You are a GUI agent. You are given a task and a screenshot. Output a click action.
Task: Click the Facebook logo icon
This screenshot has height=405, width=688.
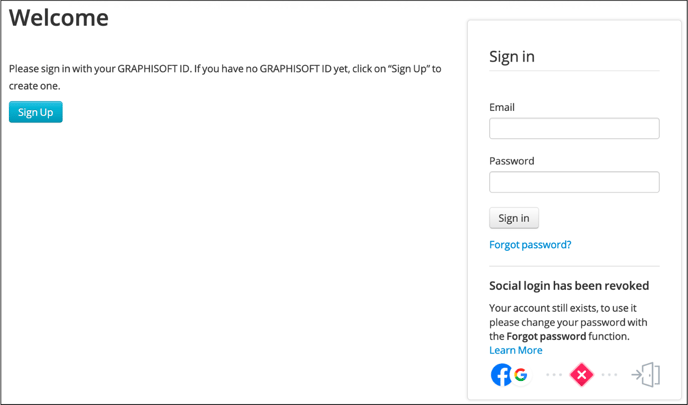[x=501, y=375]
